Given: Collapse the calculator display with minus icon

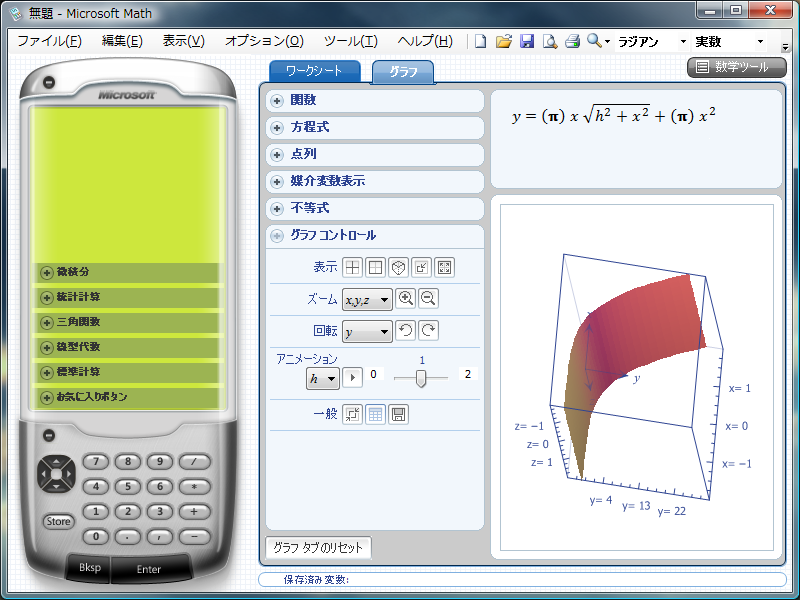Looking at the screenshot, I should pos(49,82).
